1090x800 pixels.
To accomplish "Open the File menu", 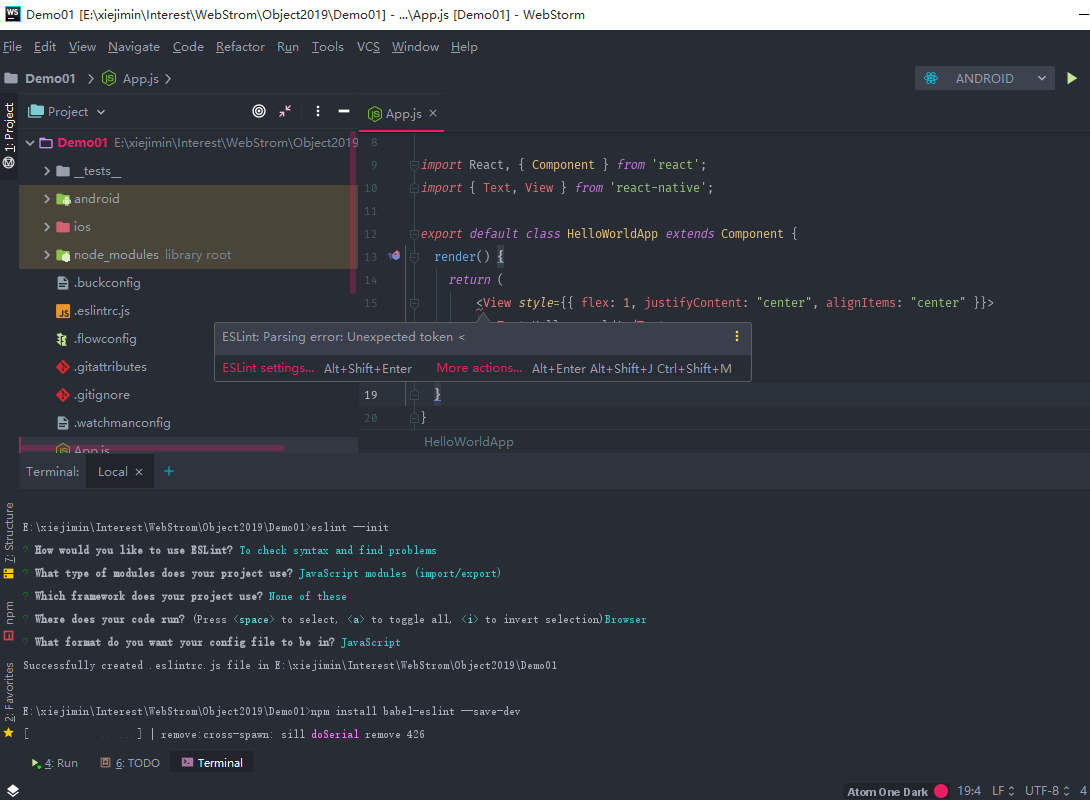I will point(13,47).
